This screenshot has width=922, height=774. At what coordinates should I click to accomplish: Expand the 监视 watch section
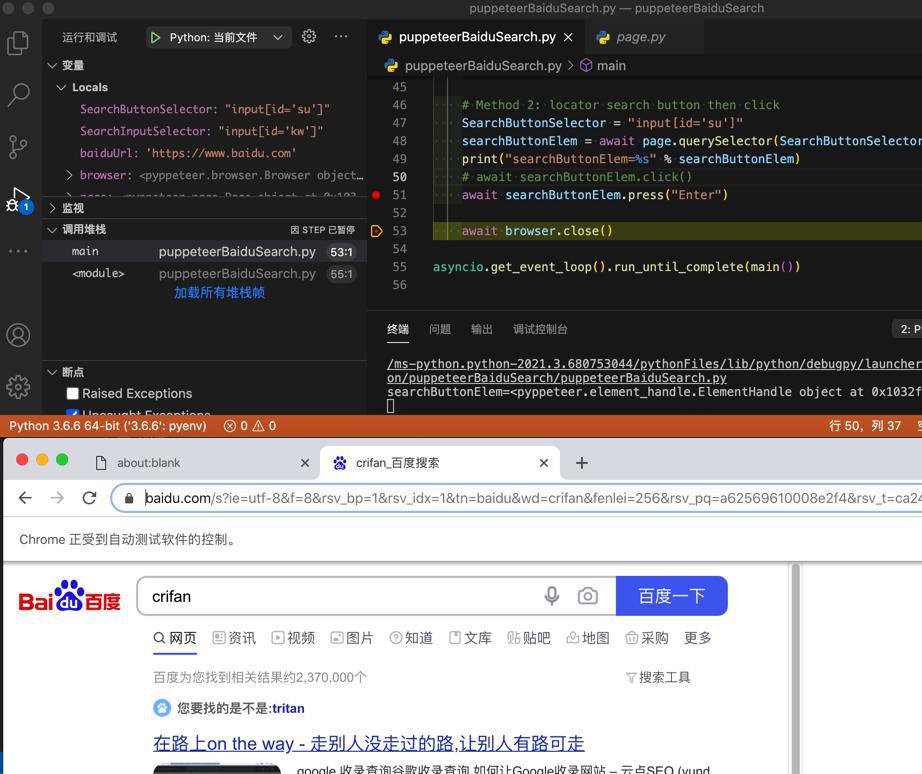pos(52,208)
